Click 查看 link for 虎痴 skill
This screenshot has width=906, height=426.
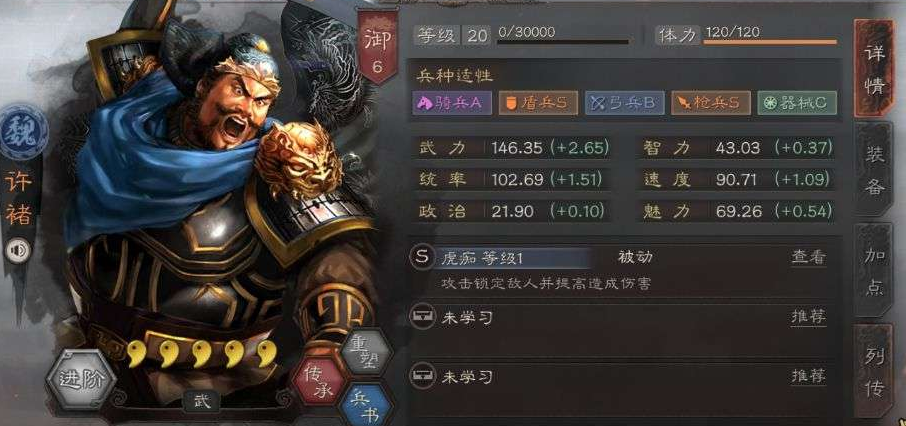coord(808,258)
